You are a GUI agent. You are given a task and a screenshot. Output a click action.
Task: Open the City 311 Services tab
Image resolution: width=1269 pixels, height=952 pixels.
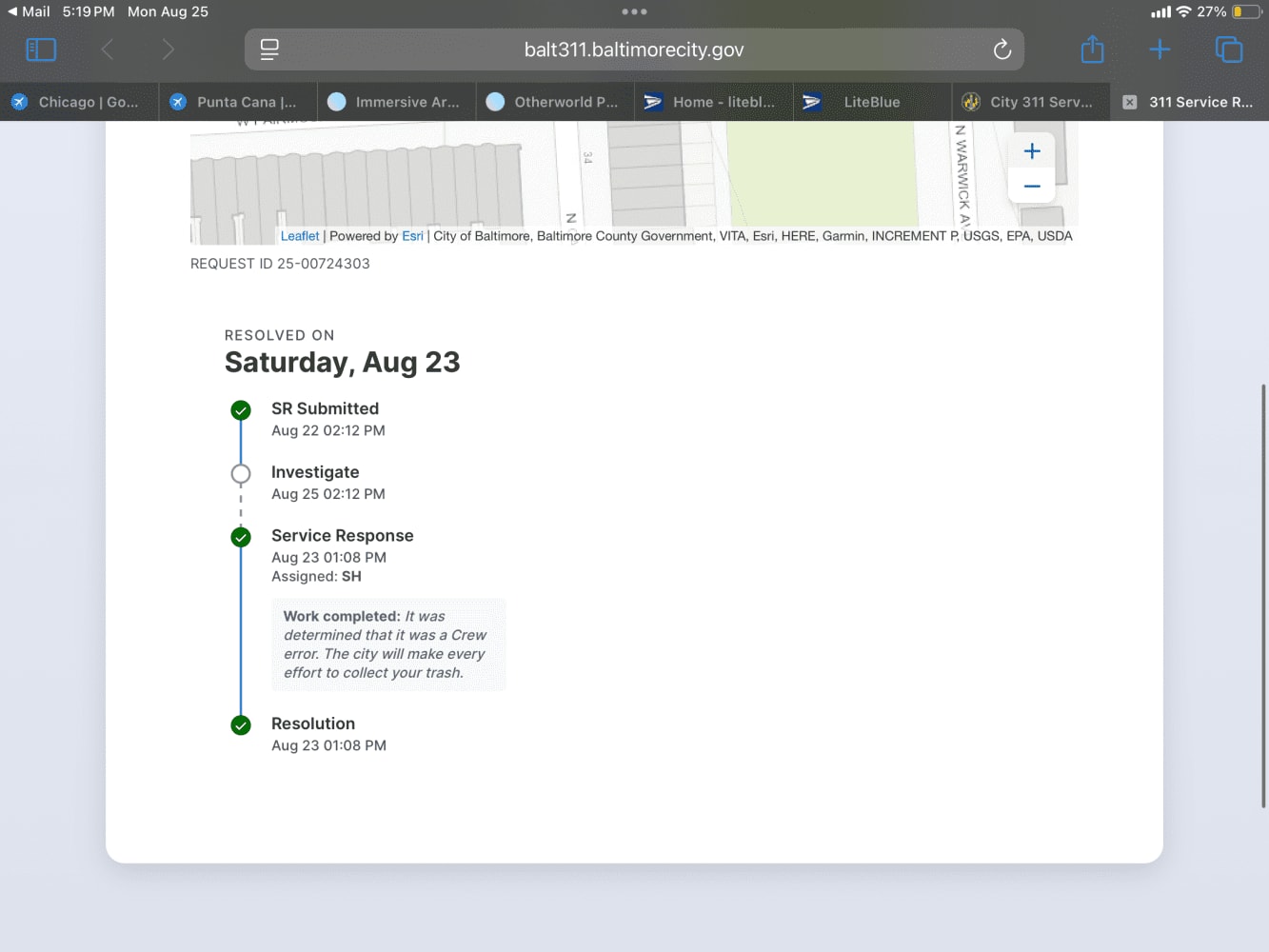click(1031, 102)
